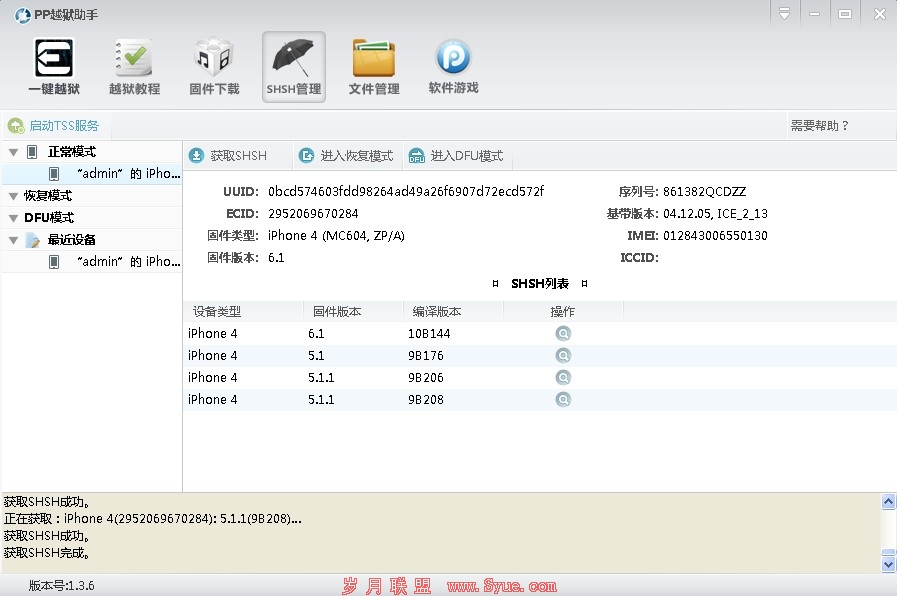
Task: Expand the DFU模式 tree node
Action: [x=13, y=218]
